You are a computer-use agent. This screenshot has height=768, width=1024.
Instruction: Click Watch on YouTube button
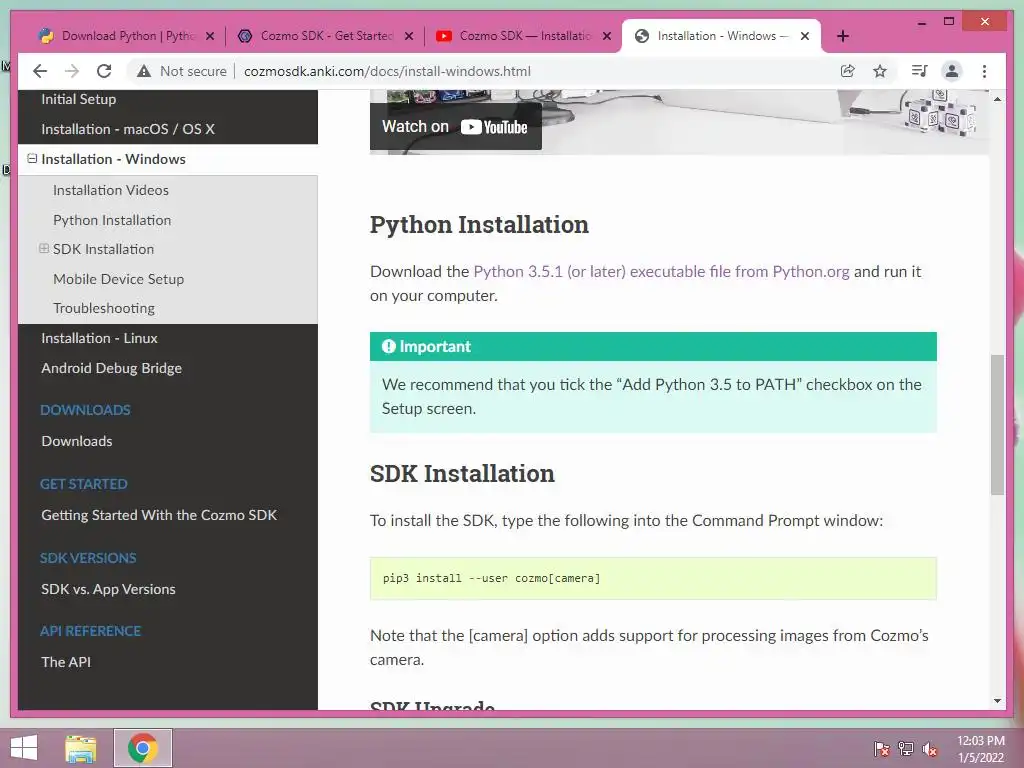(455, 127)
